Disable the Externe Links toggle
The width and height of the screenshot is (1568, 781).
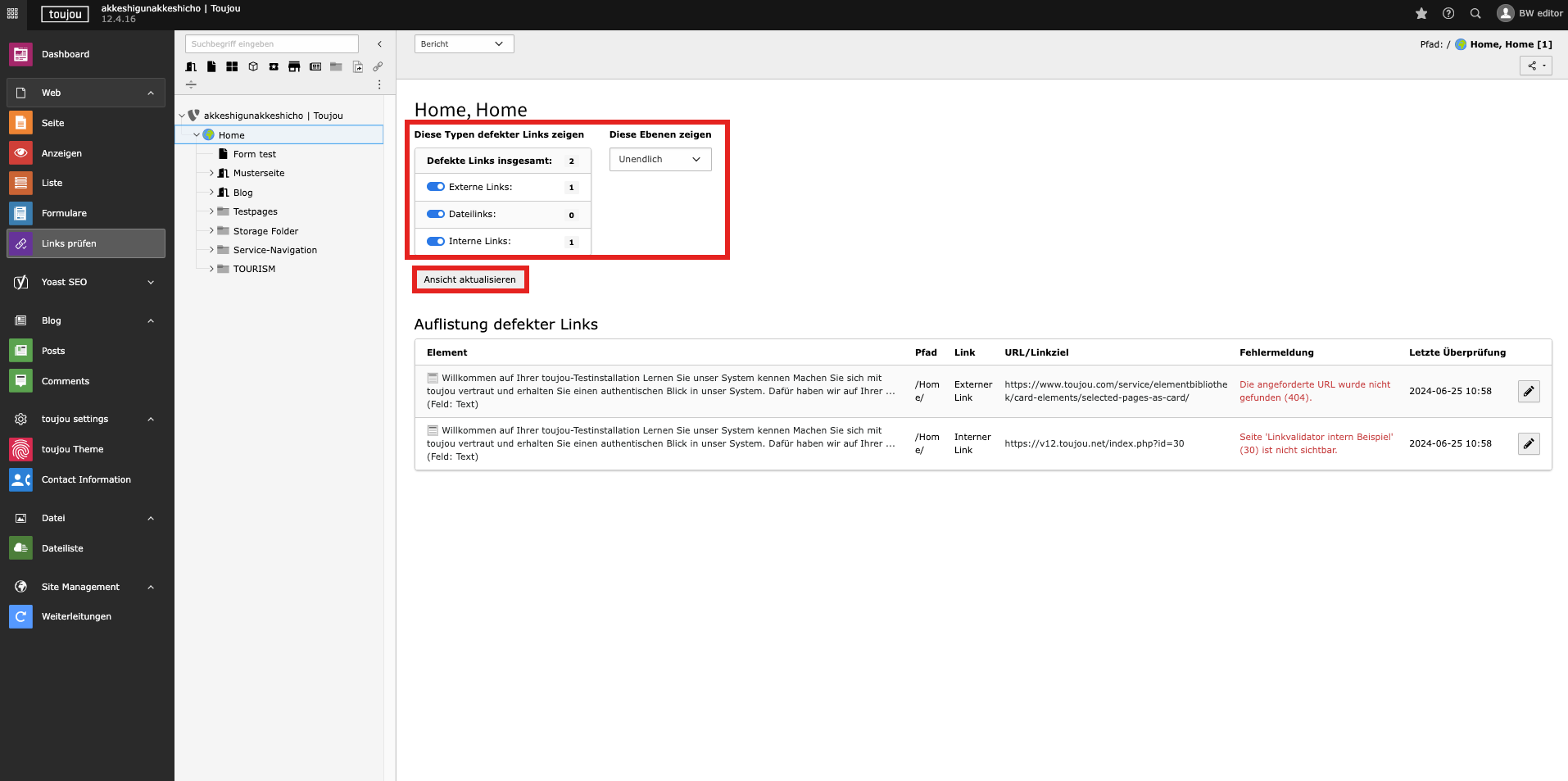(x=436, y=187)
